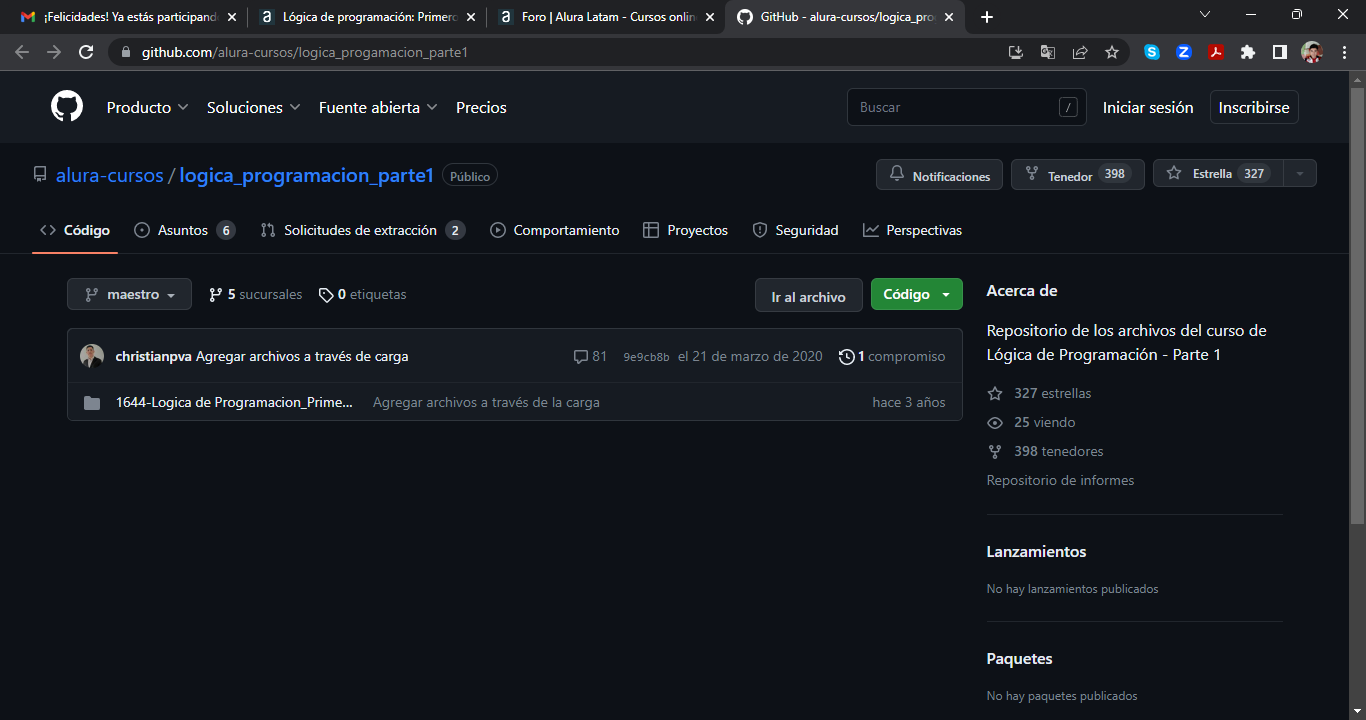1366x720 pixels.
Task: Open the logica_programacion_parte1 repository link
Action: [306, 175]
